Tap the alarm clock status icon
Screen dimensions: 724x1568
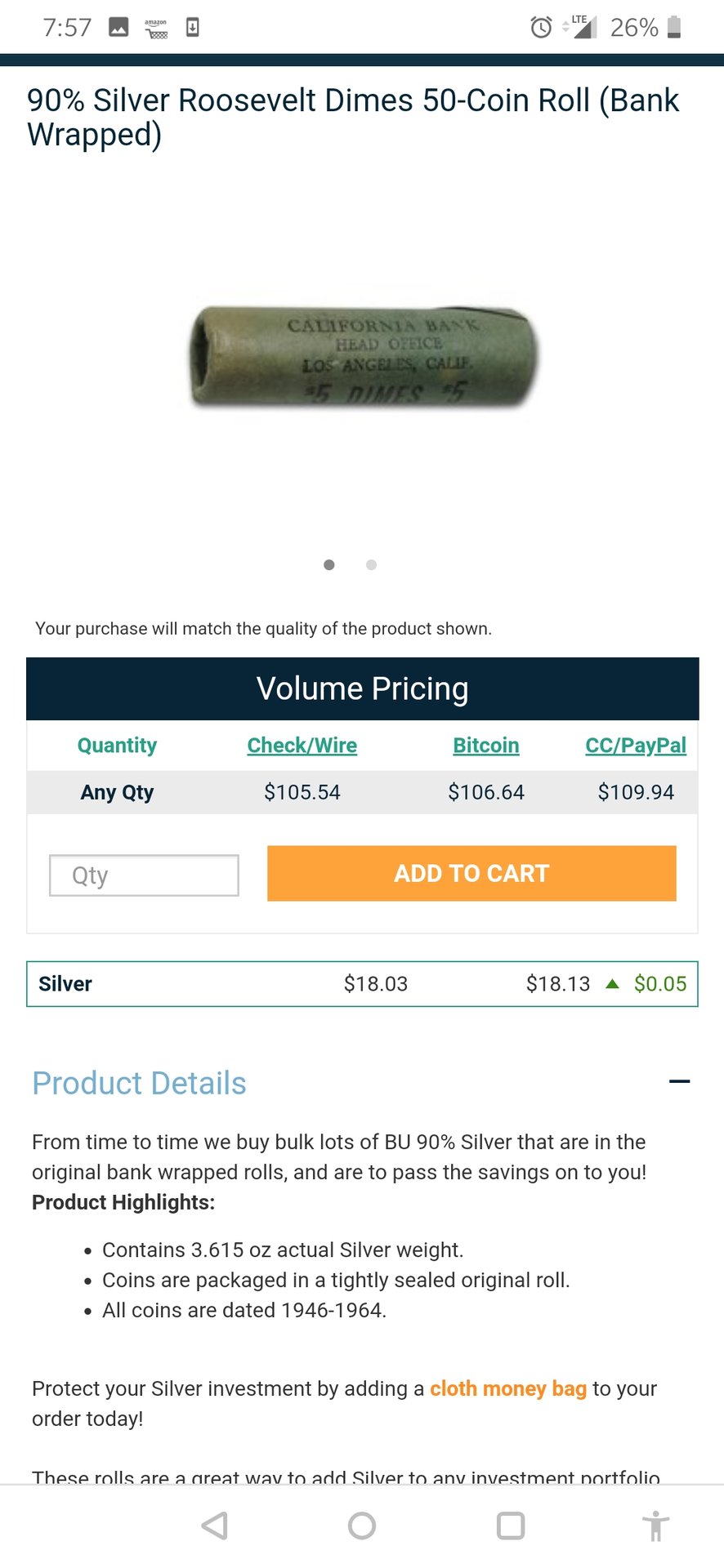541,27
